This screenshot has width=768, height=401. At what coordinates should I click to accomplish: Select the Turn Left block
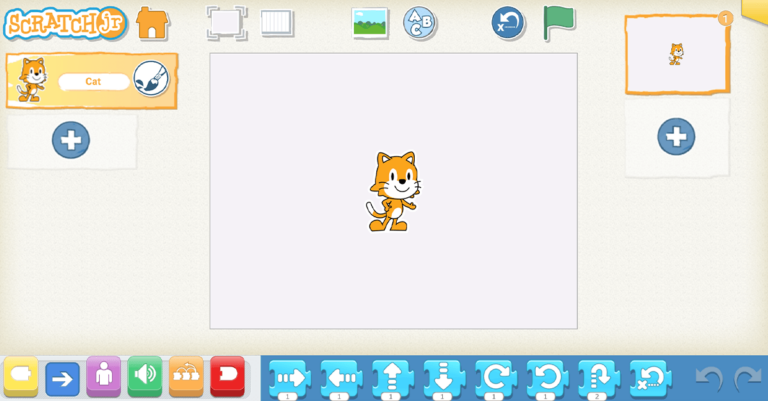548,379
